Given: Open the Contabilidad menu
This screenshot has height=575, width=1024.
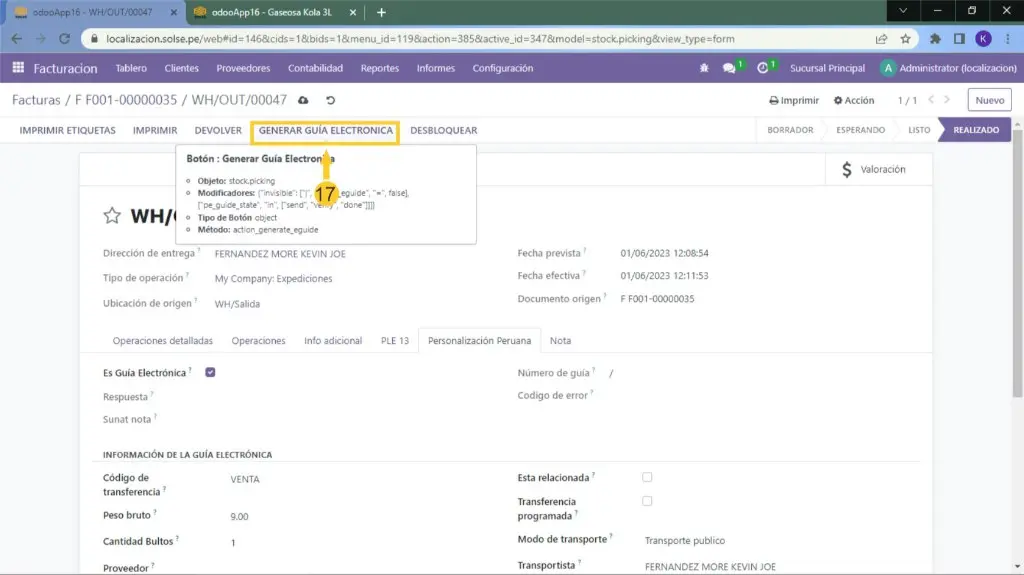Looking at the screenshot, I should pos(315,68).
